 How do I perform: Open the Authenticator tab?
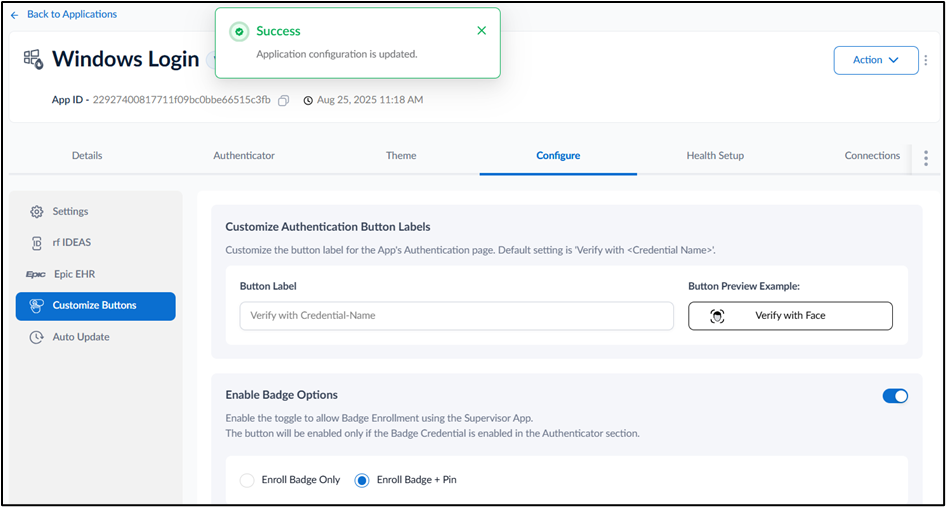coord(244,156)
